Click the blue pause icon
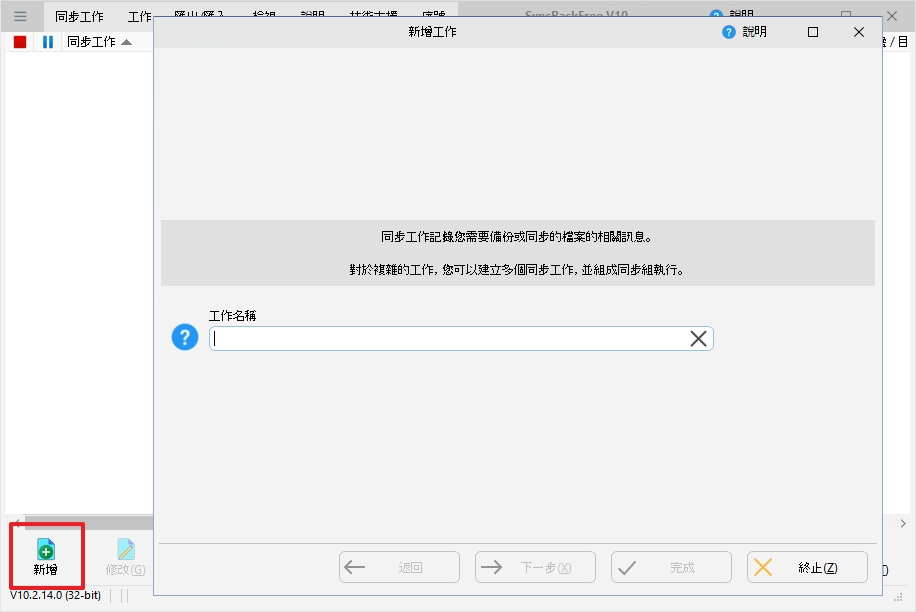This screenshot has width=916, height=612. [x=47, y=42]
